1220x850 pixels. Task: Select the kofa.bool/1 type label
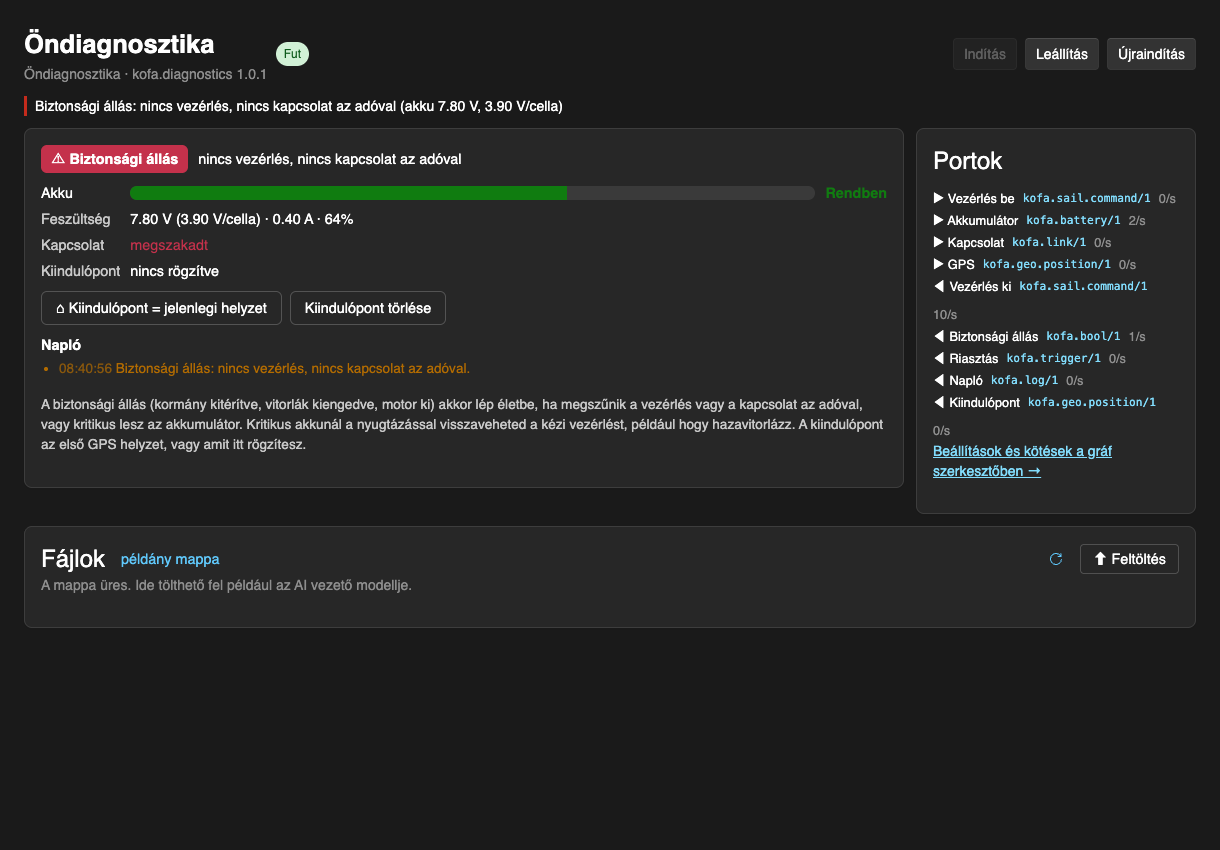tap(1083, 336)
